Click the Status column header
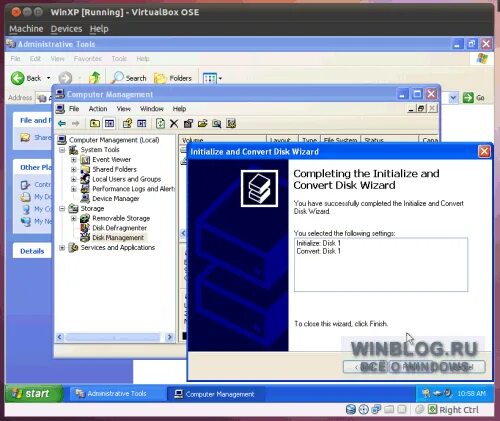This screenshot has width=500, height=421. click(x=389, y=140)
